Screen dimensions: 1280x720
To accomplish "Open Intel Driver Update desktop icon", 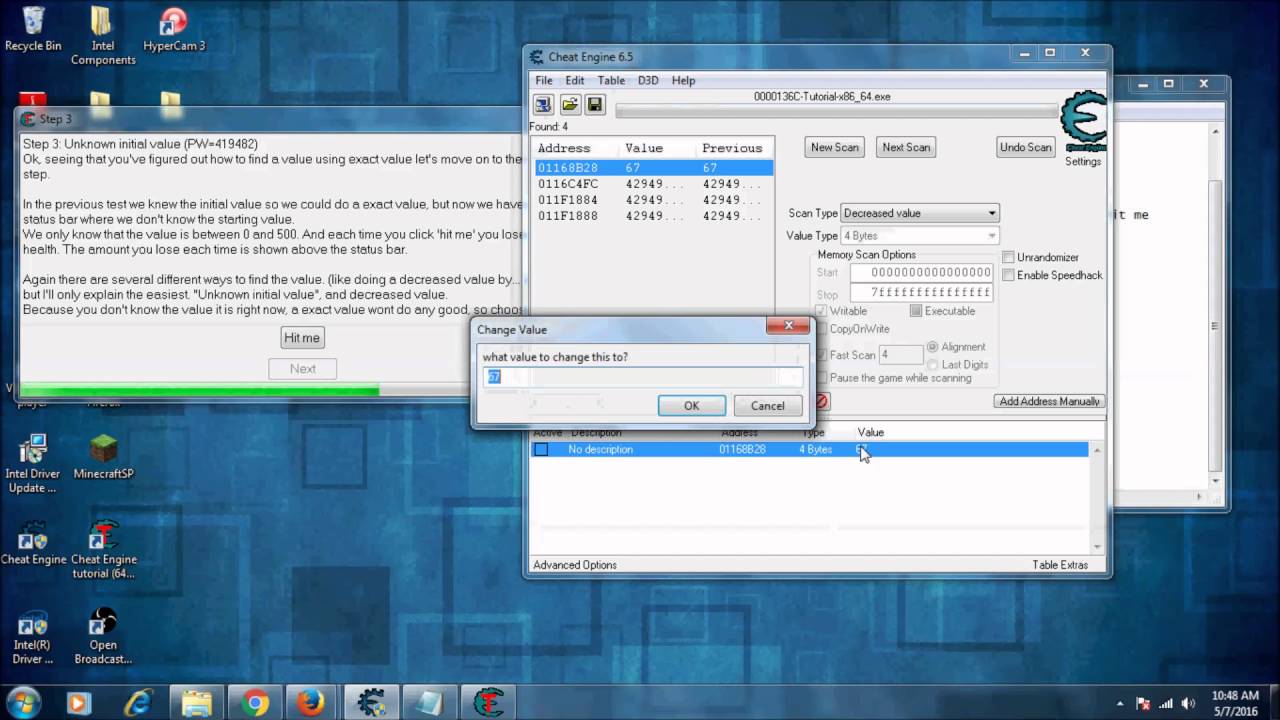I will [x=33, y=464].
